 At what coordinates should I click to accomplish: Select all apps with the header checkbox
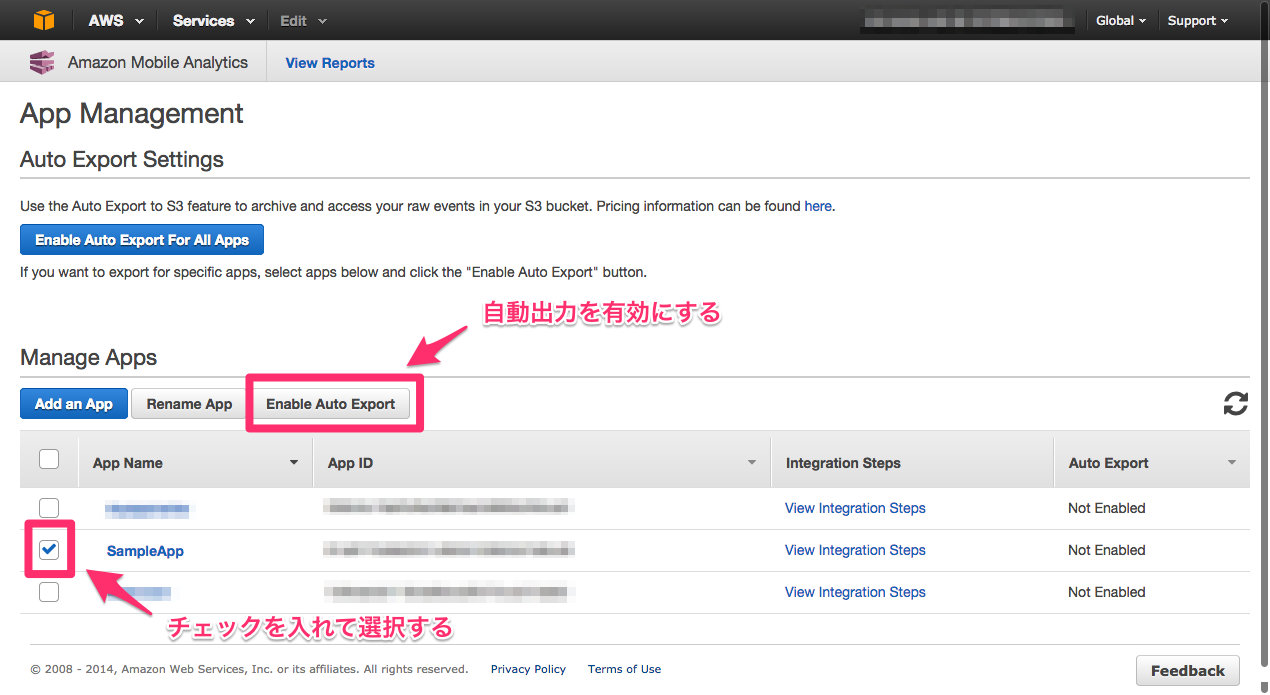click(x=48, y=458)
